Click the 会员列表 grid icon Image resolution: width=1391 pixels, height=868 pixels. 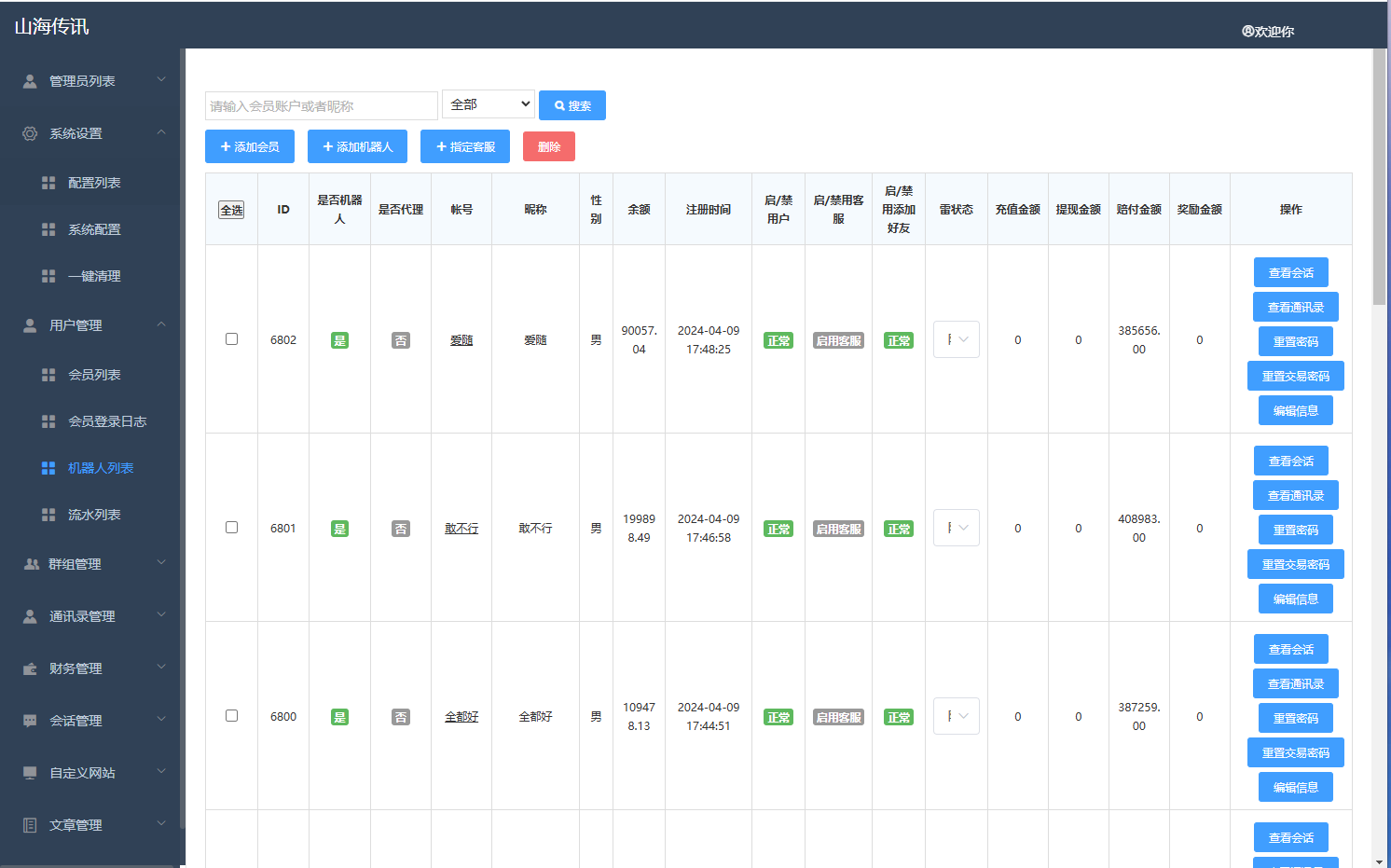(x=48, y=375)
